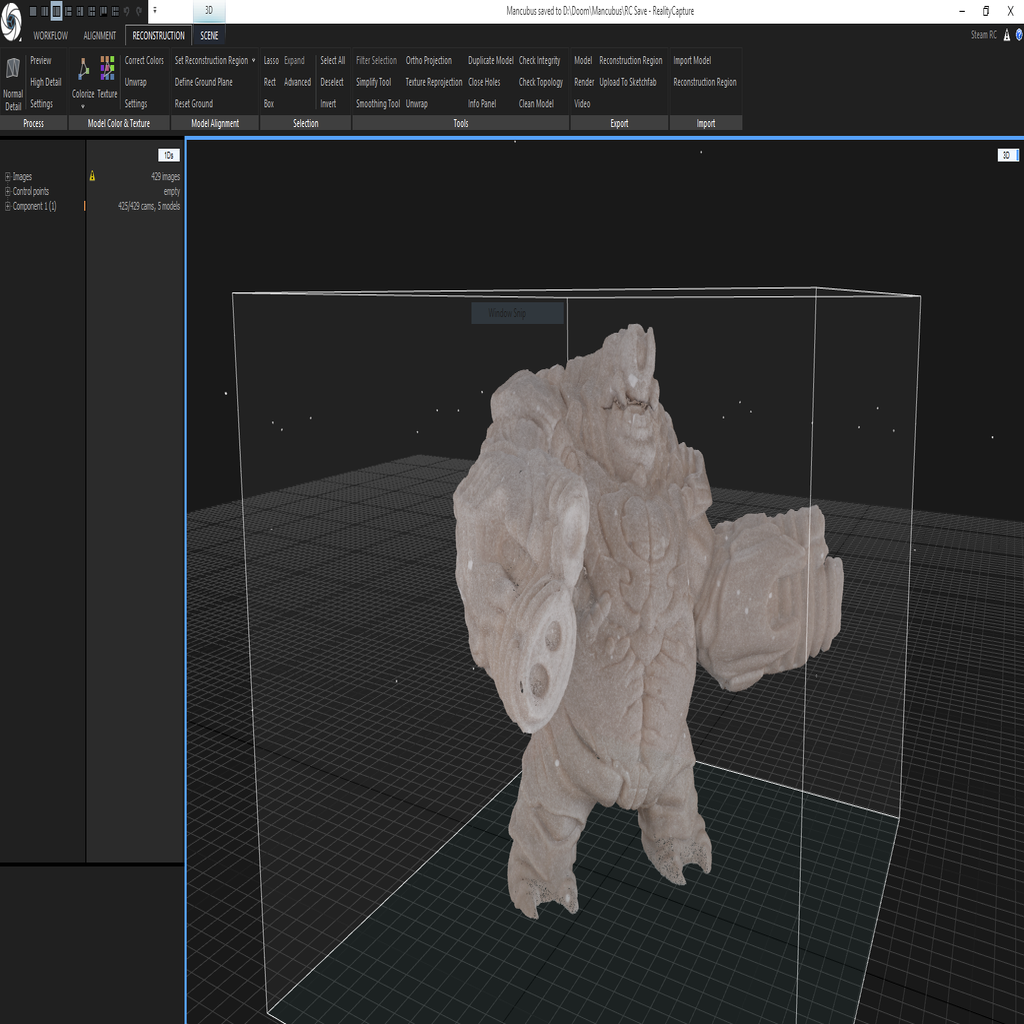Click the help question mark icon

1018,35
